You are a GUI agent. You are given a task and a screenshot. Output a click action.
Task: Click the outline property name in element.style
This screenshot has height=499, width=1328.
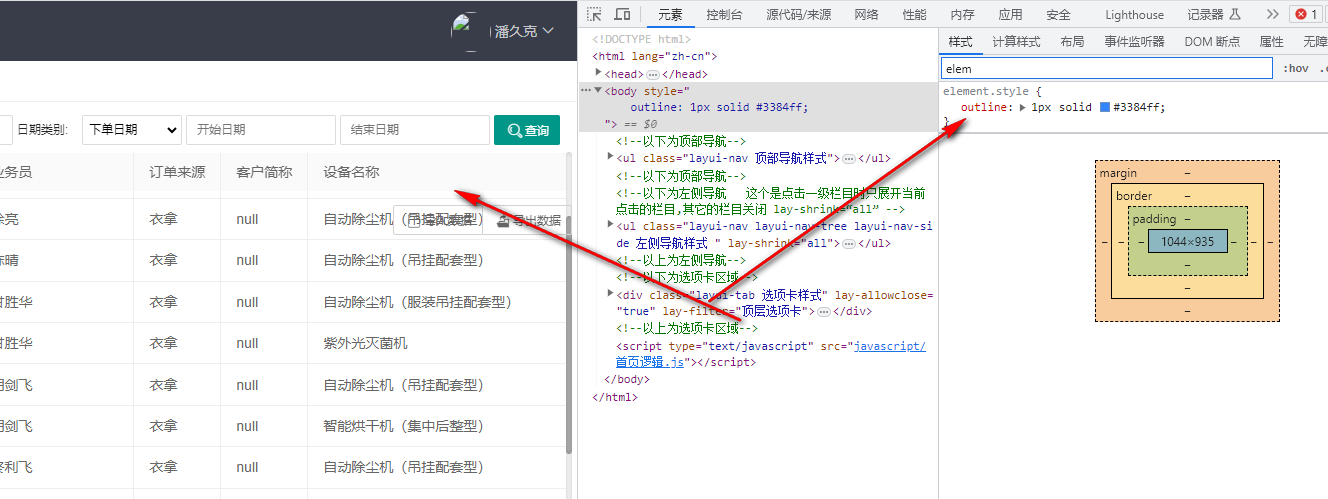coord(985,107)
